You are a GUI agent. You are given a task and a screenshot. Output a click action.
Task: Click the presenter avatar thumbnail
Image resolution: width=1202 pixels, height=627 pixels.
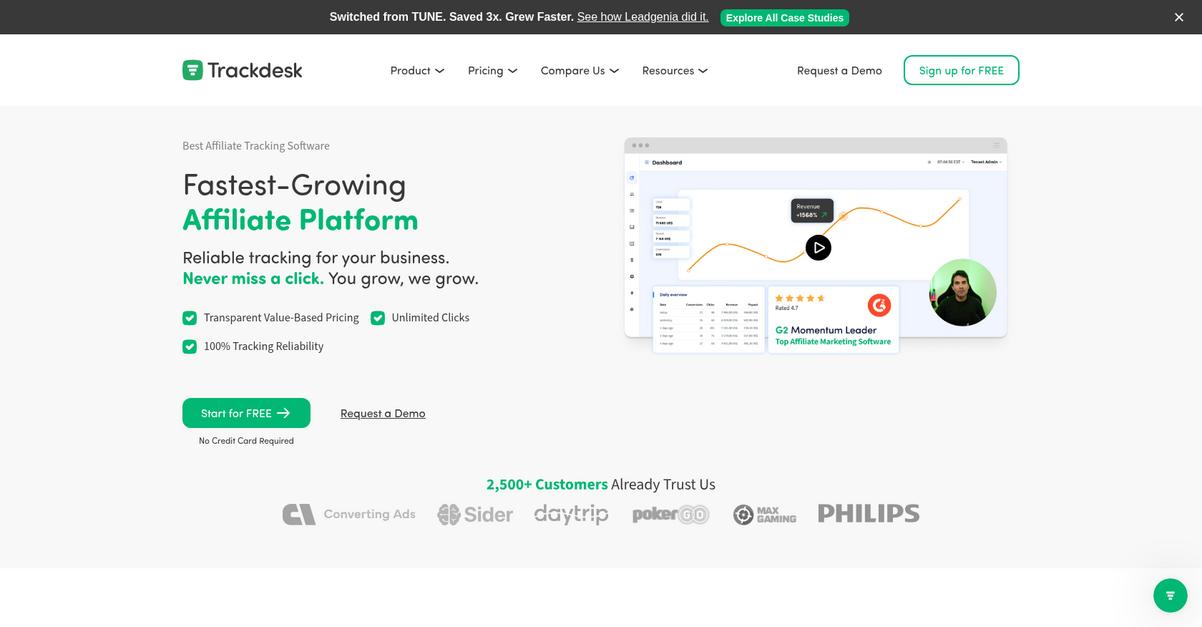click(x=962, y=292)
